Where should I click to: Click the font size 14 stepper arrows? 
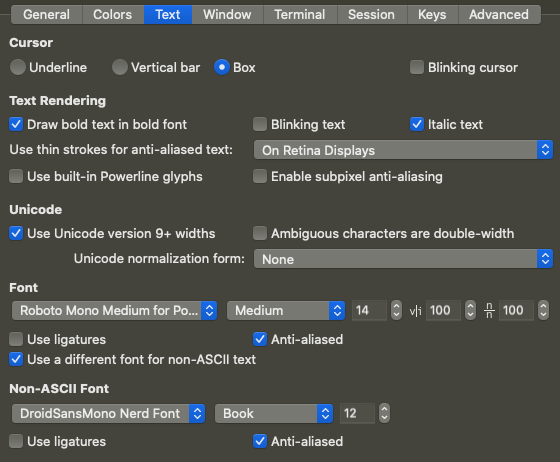[396, 310]
